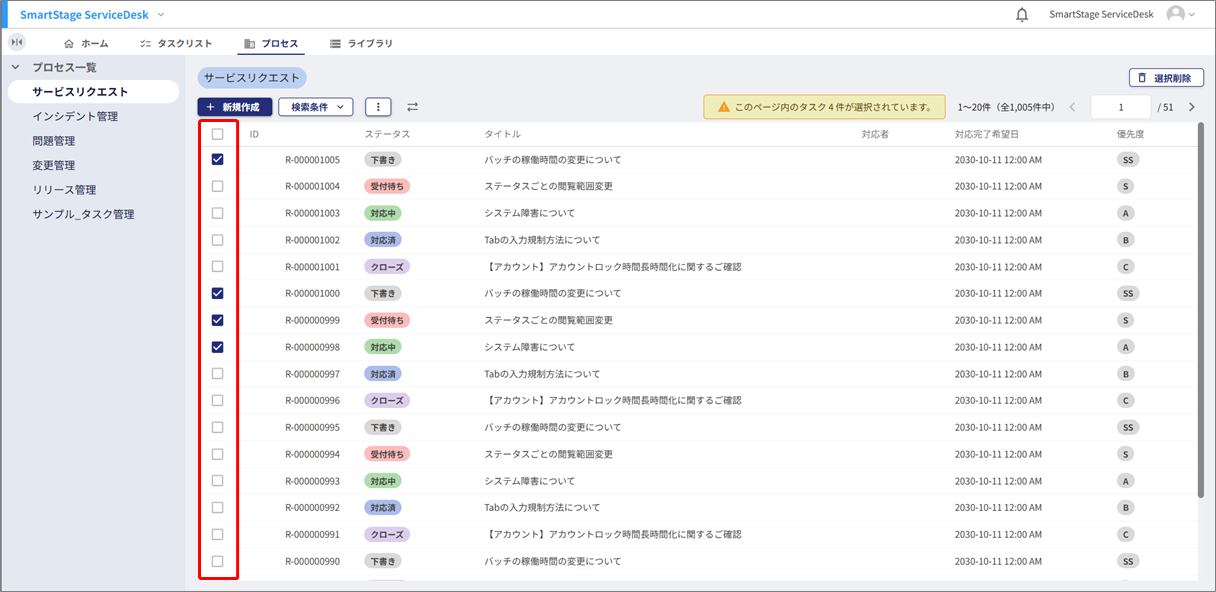The height and width of the screenshot is (592, 1216).
Task: Click the title in row R-000001001
Action: click(613, 267)
